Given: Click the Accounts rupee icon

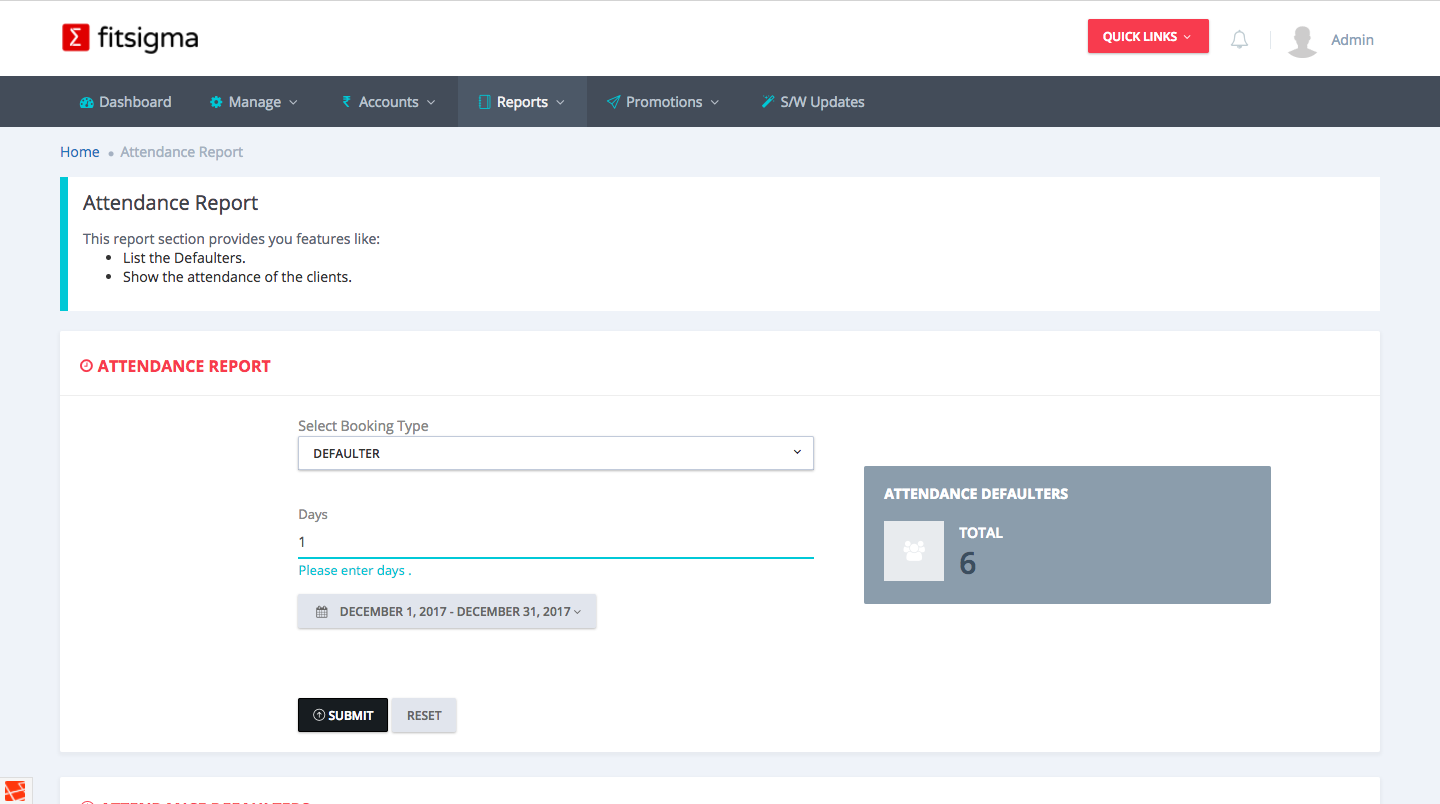Looking at the screenshot, I should pos(346,102).
